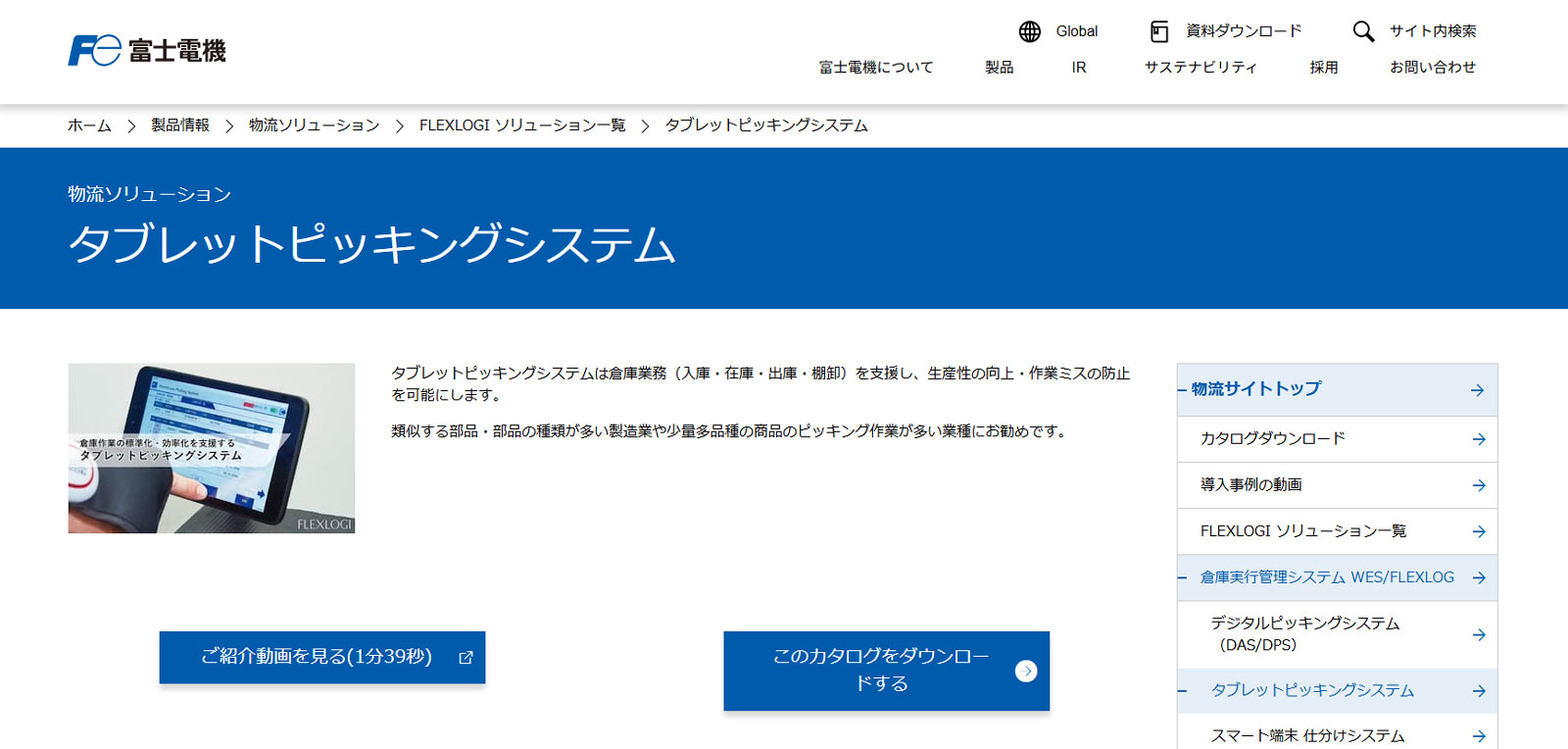Select 倉庫実行管理システム WES/FLEXLOG sidebar item

click(1337, 577)
